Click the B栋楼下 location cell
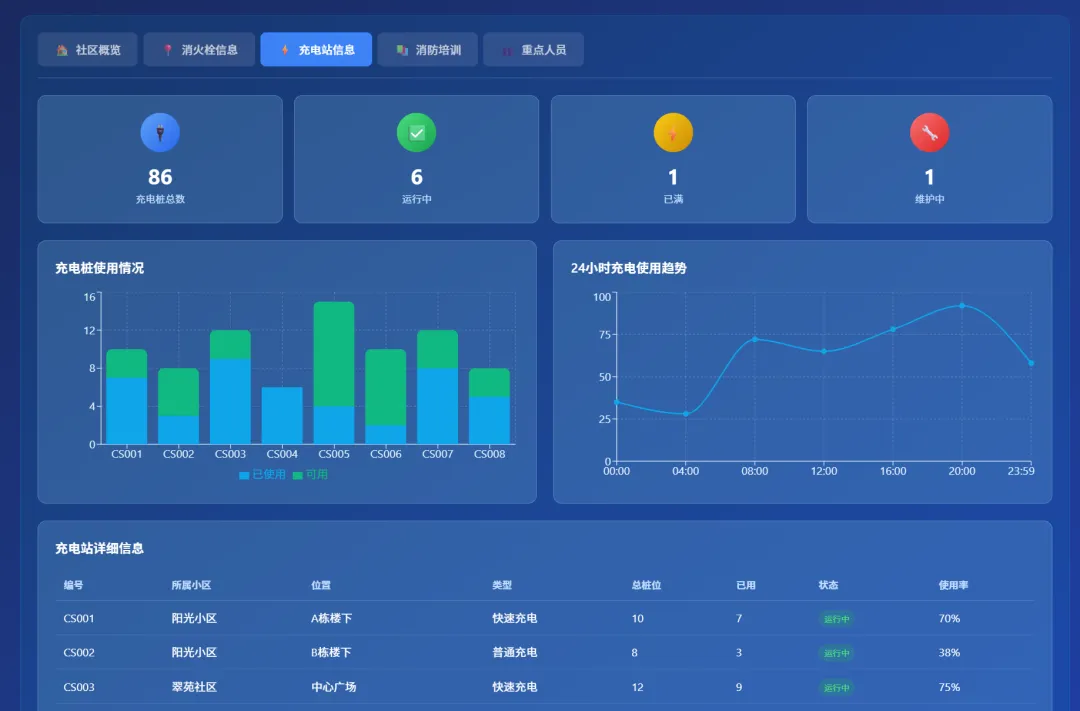This screenshot has width=1080, height=711. [x=331, y=652]
